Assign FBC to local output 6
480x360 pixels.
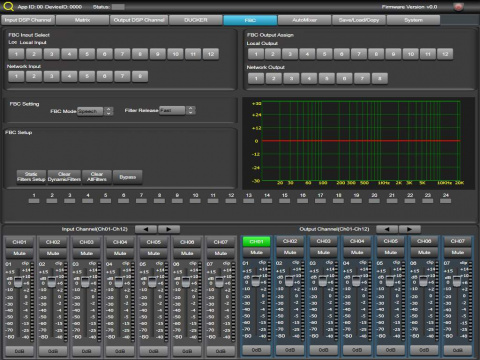342,54
